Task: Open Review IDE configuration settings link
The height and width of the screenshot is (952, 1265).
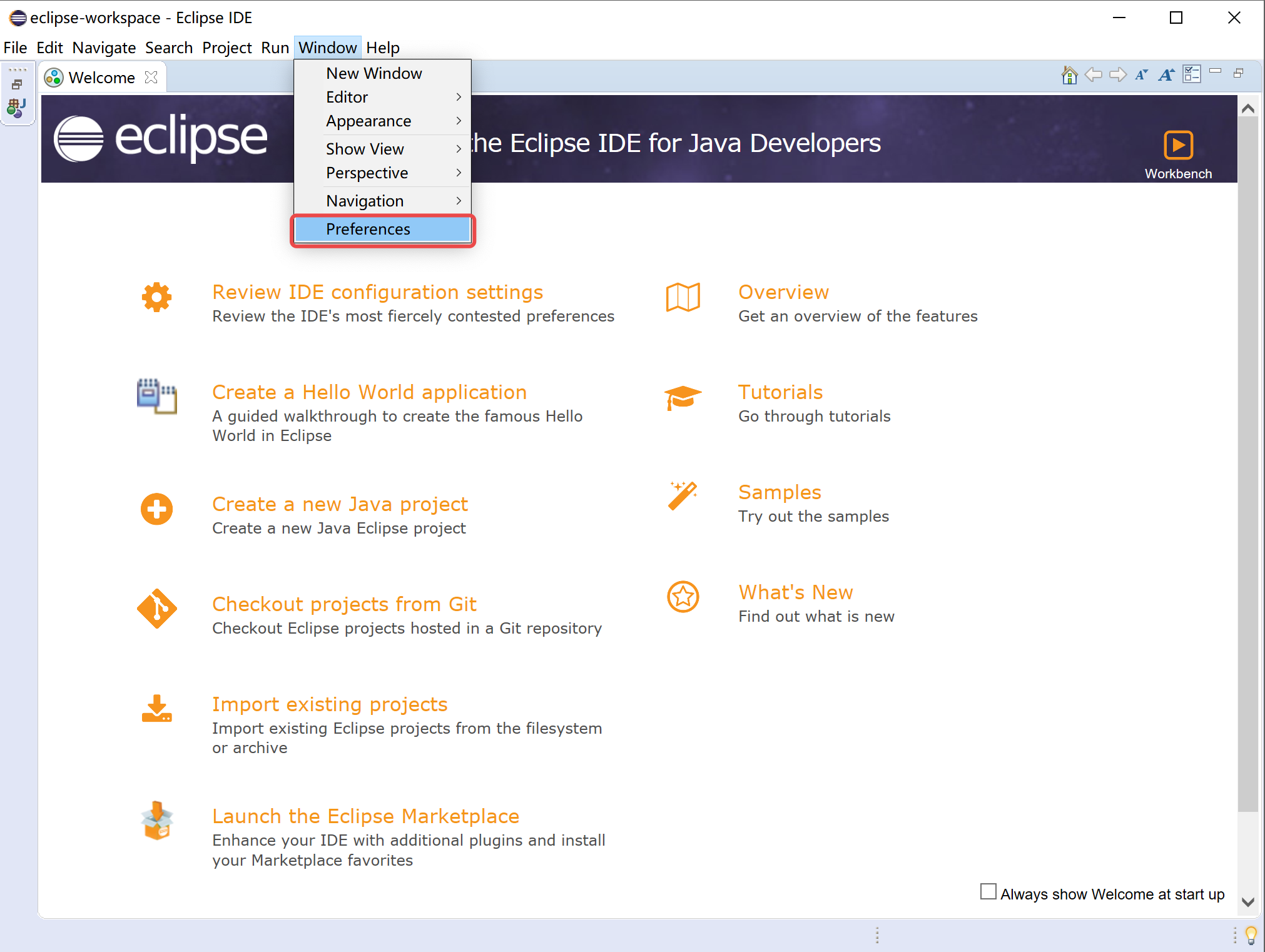Action: (x=377, y=292)
